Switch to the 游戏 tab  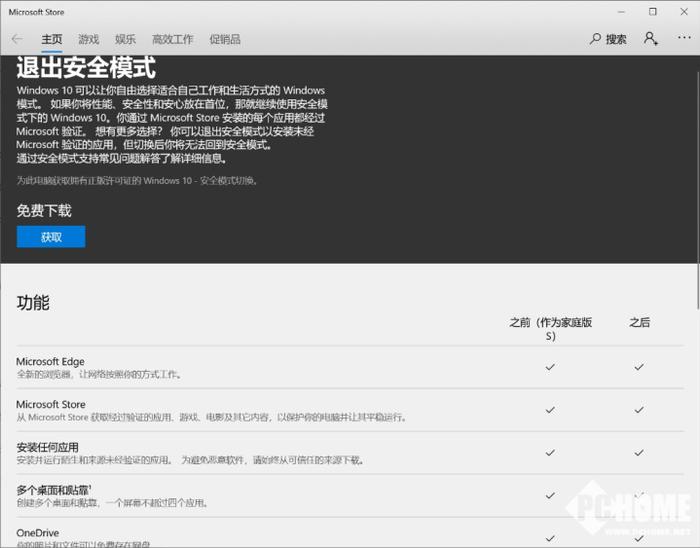pyautogui.click(x=88, y=39)
